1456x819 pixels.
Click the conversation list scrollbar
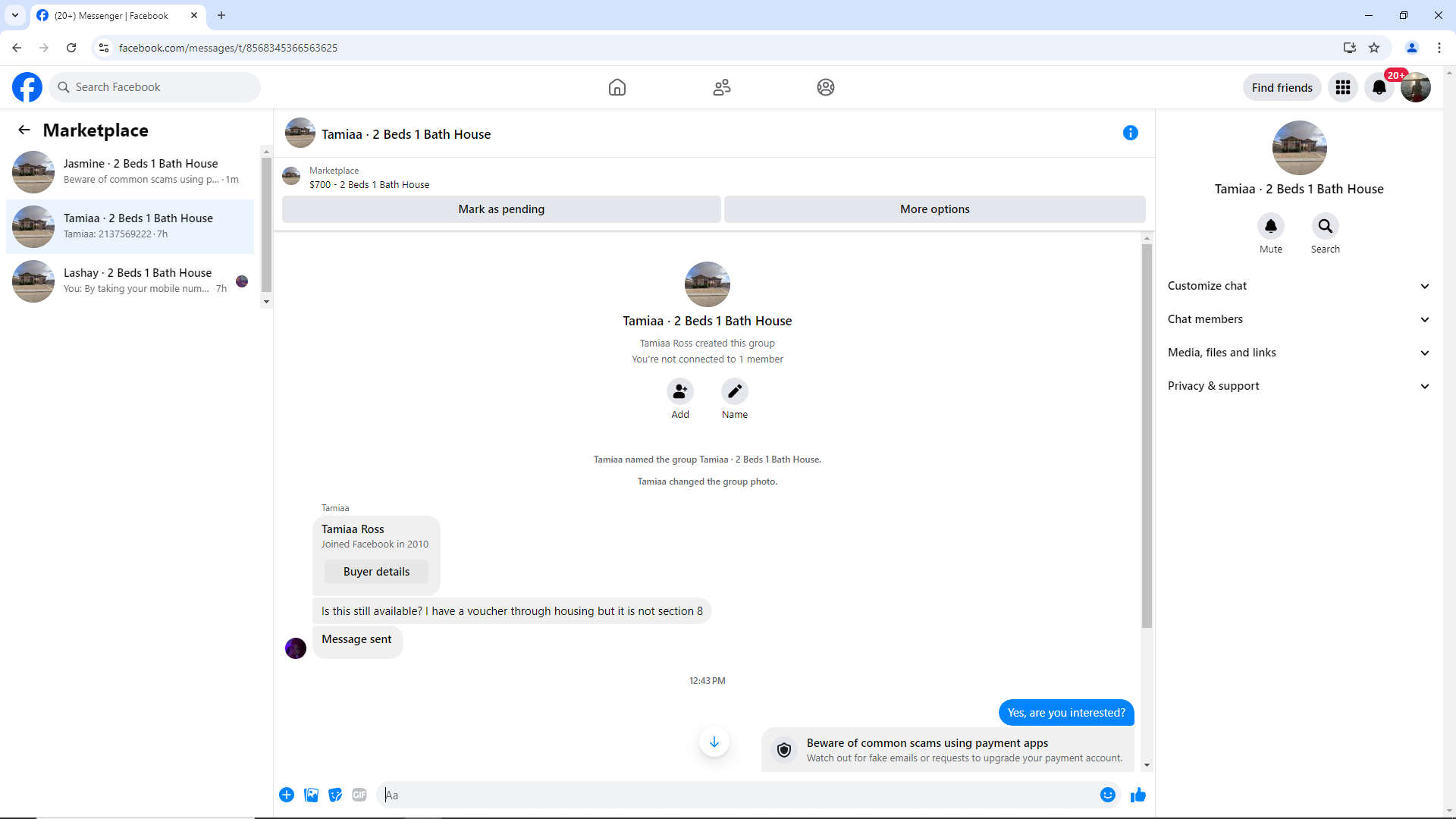tap(266, 225)
